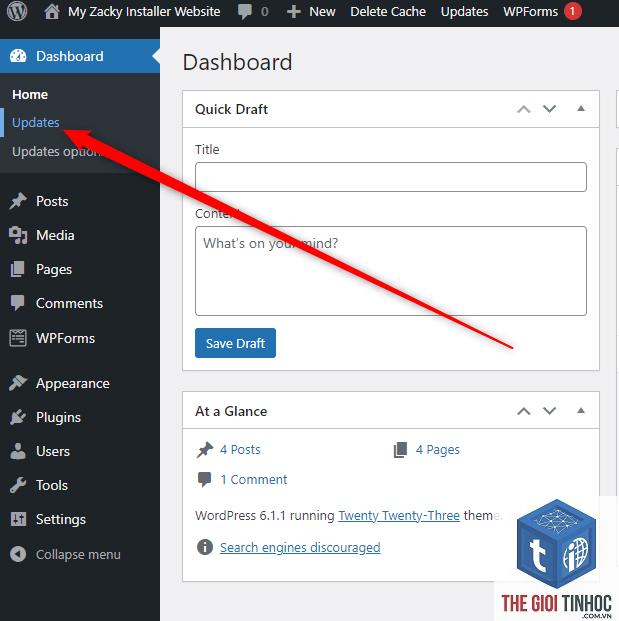
Task: Toggle At a Glance panel collapse triangle
Action: coord(581,411)
